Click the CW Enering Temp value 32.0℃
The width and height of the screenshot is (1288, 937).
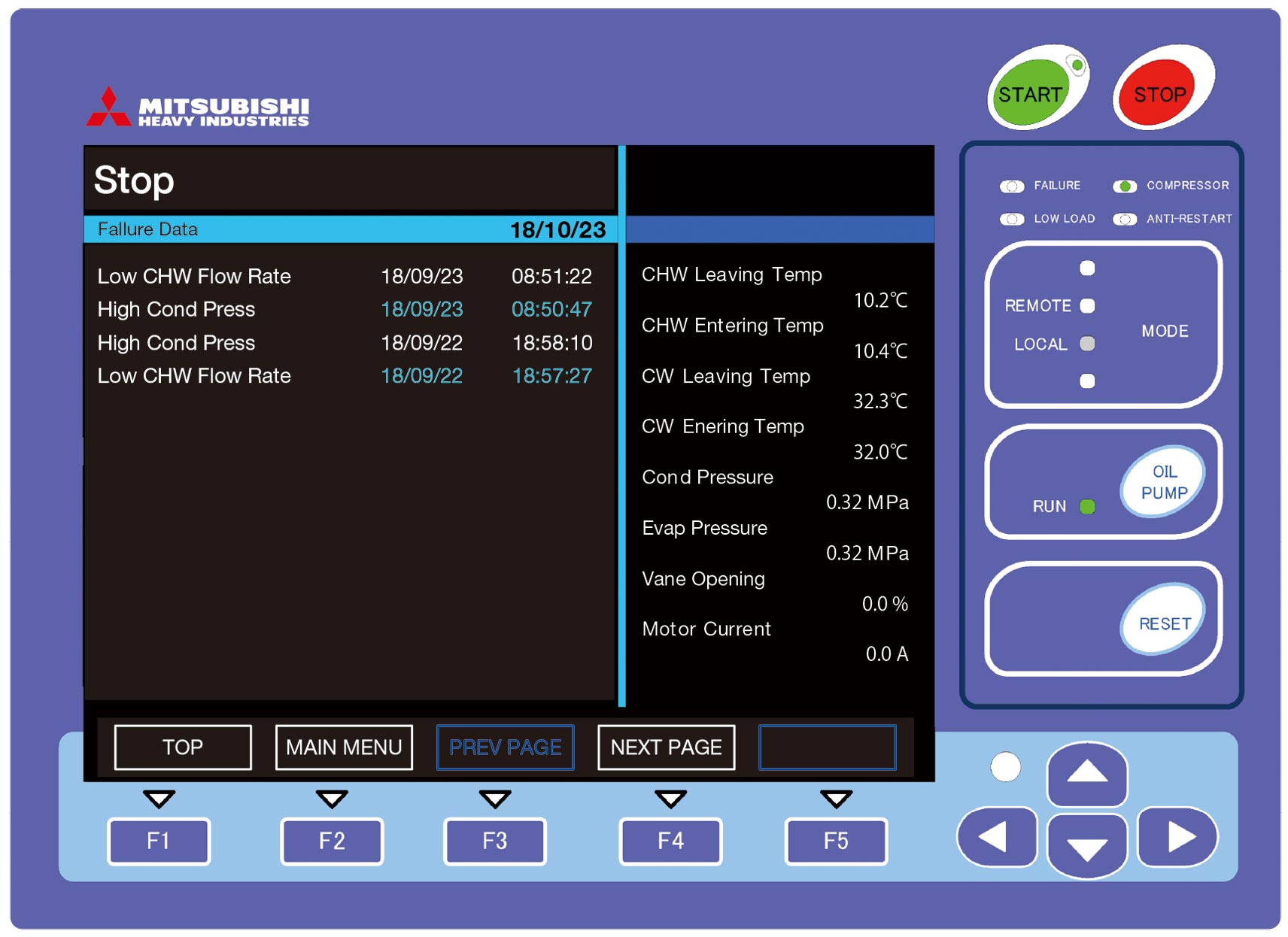point(880,451)
